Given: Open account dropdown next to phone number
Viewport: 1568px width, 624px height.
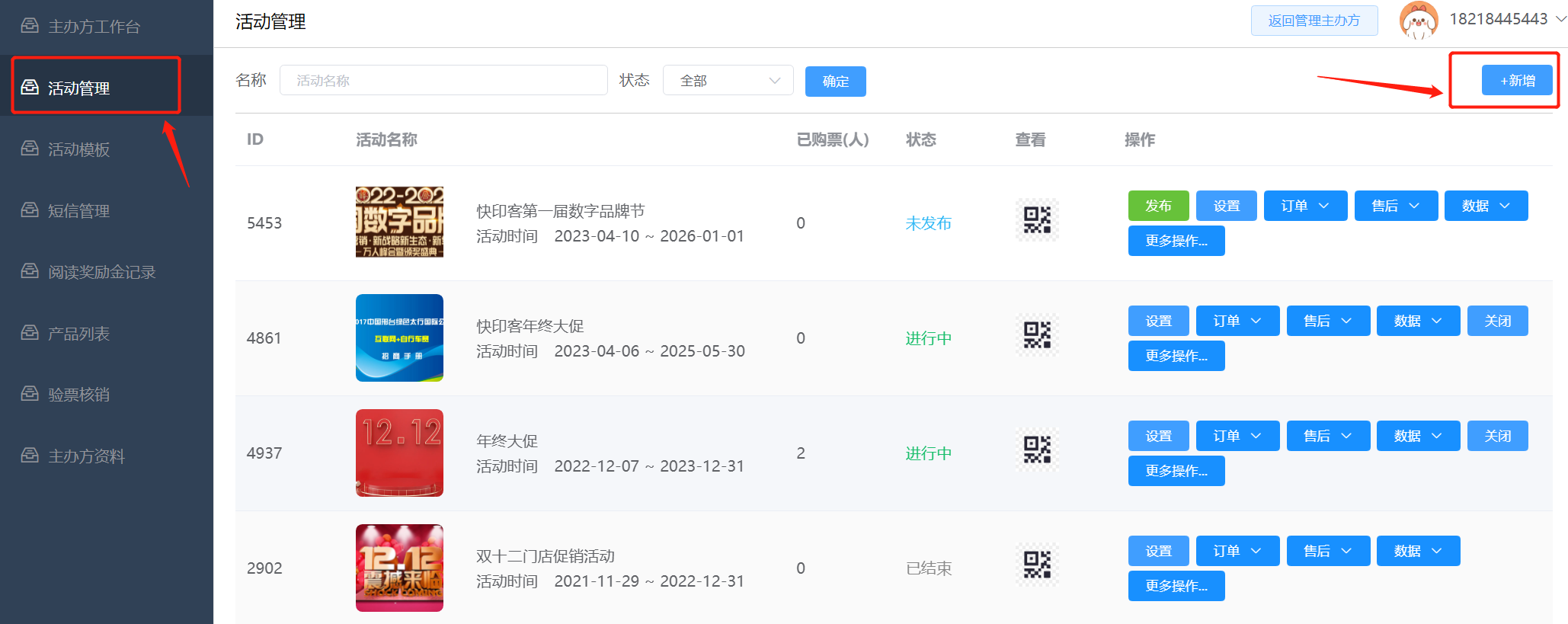Looking at the screenshot, I should [x=1560, y=20].
